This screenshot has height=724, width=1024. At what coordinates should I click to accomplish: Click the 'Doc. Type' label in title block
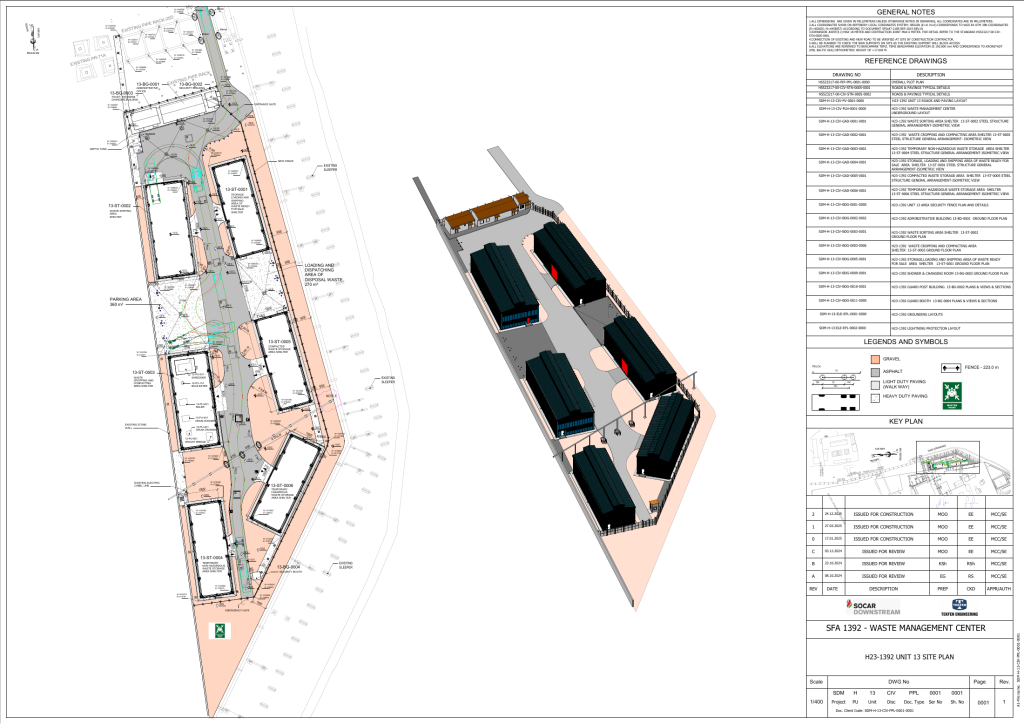914,702
